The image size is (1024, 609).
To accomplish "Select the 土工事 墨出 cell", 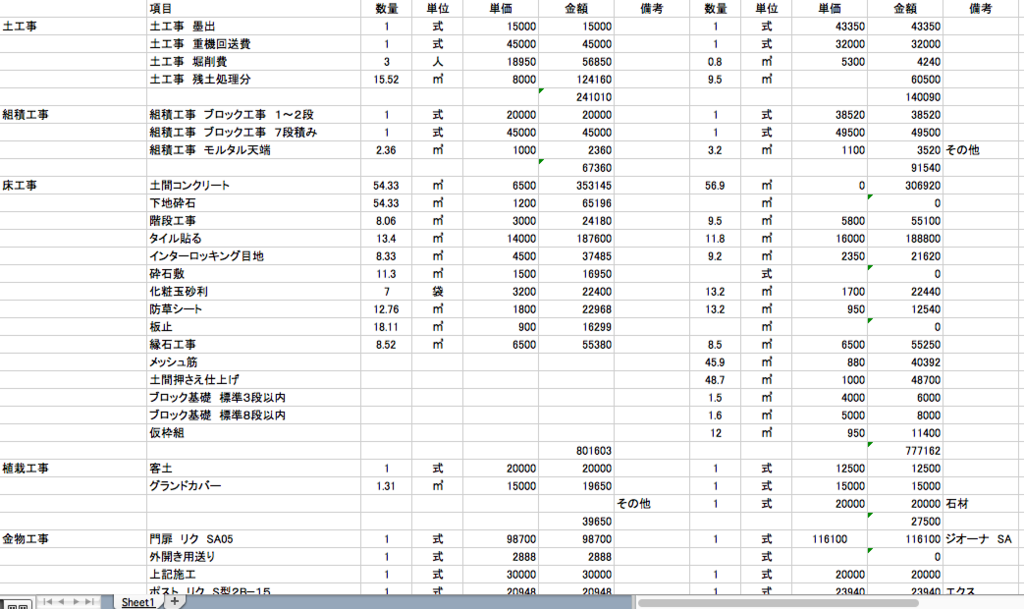I will pyautogui.click(x=253, y=27).
